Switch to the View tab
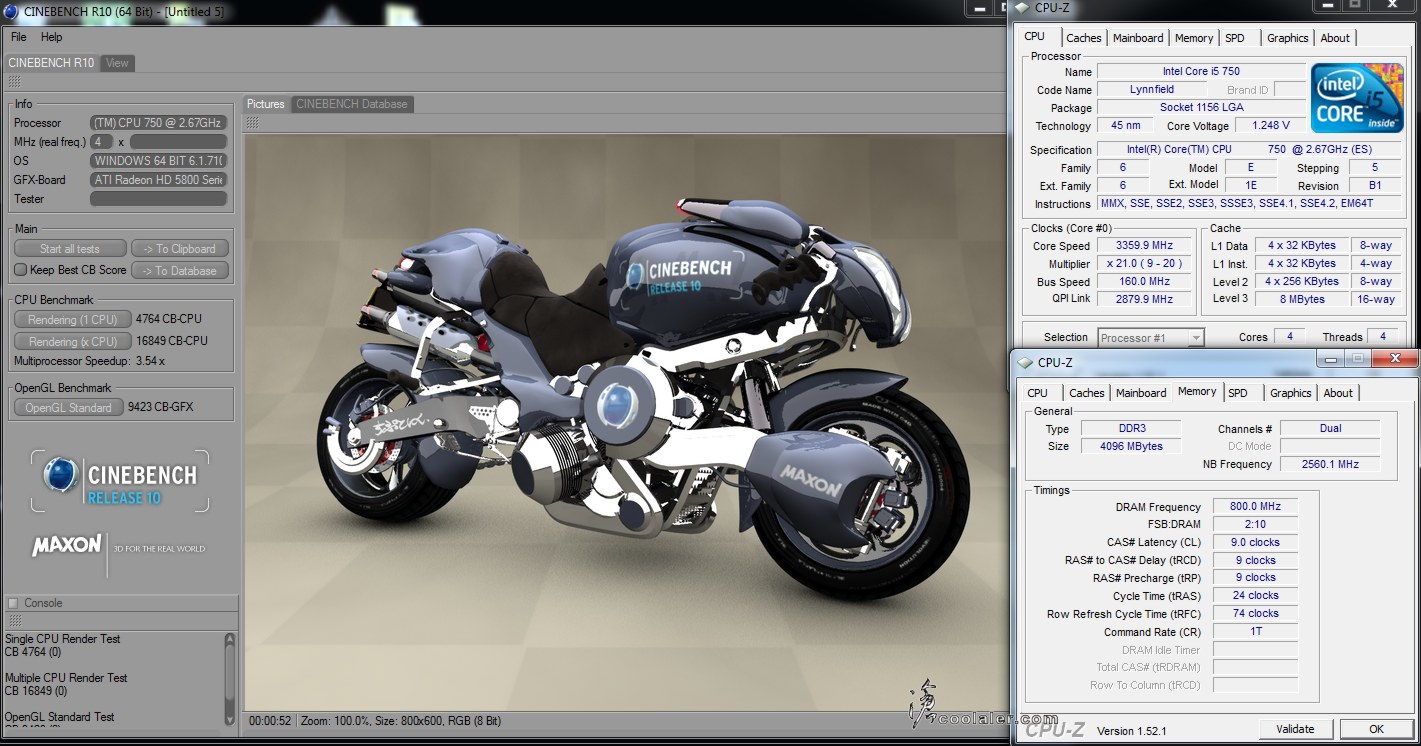1421x746 pixels. (x=117, y=63)
